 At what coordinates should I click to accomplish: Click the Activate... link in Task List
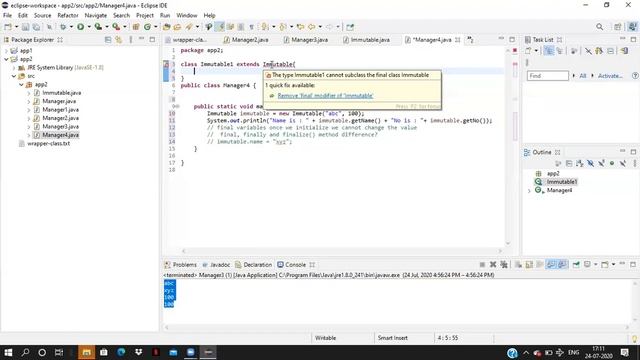610,76
